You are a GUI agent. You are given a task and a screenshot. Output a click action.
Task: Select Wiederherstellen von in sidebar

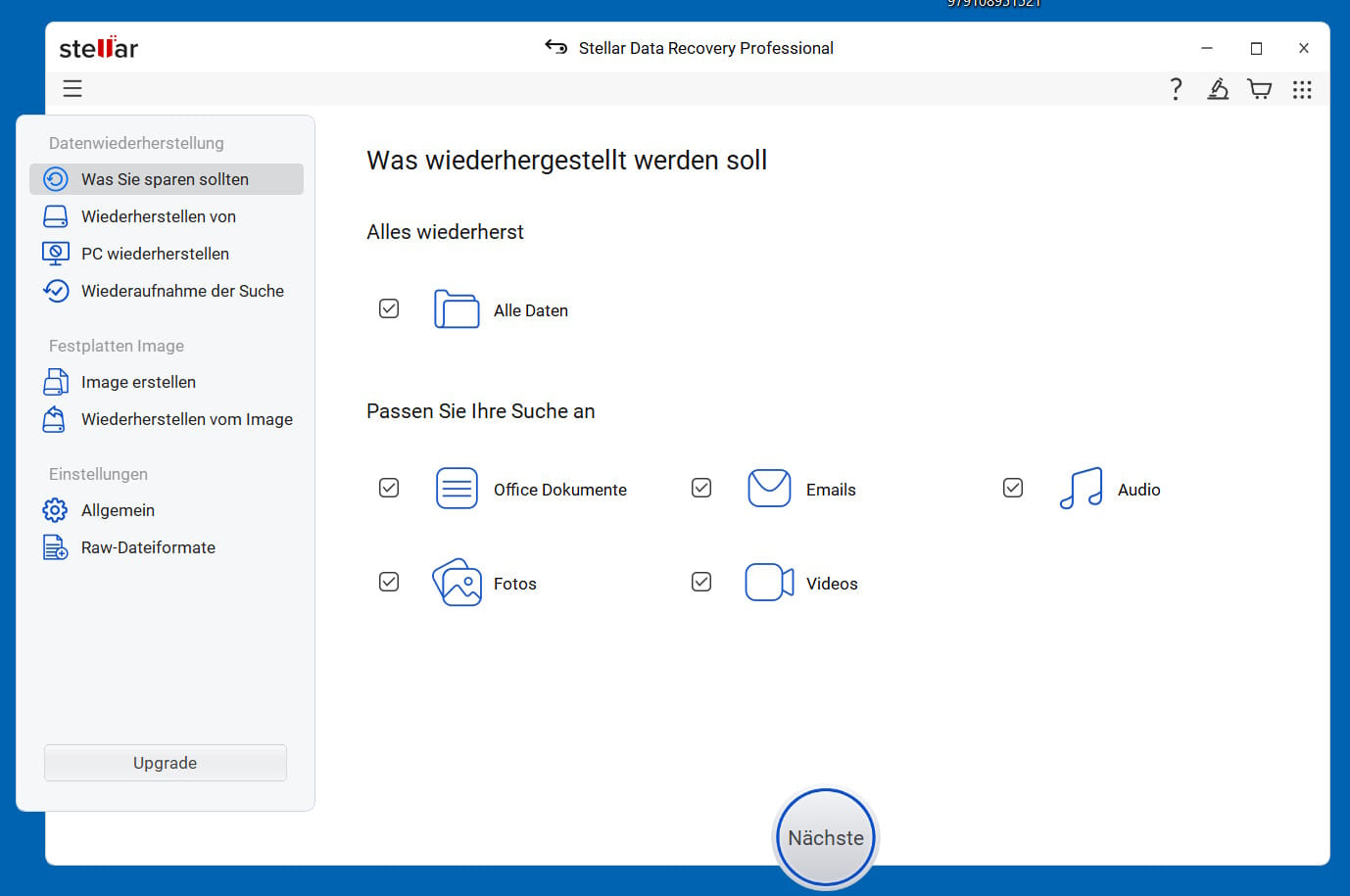point(159,216)
